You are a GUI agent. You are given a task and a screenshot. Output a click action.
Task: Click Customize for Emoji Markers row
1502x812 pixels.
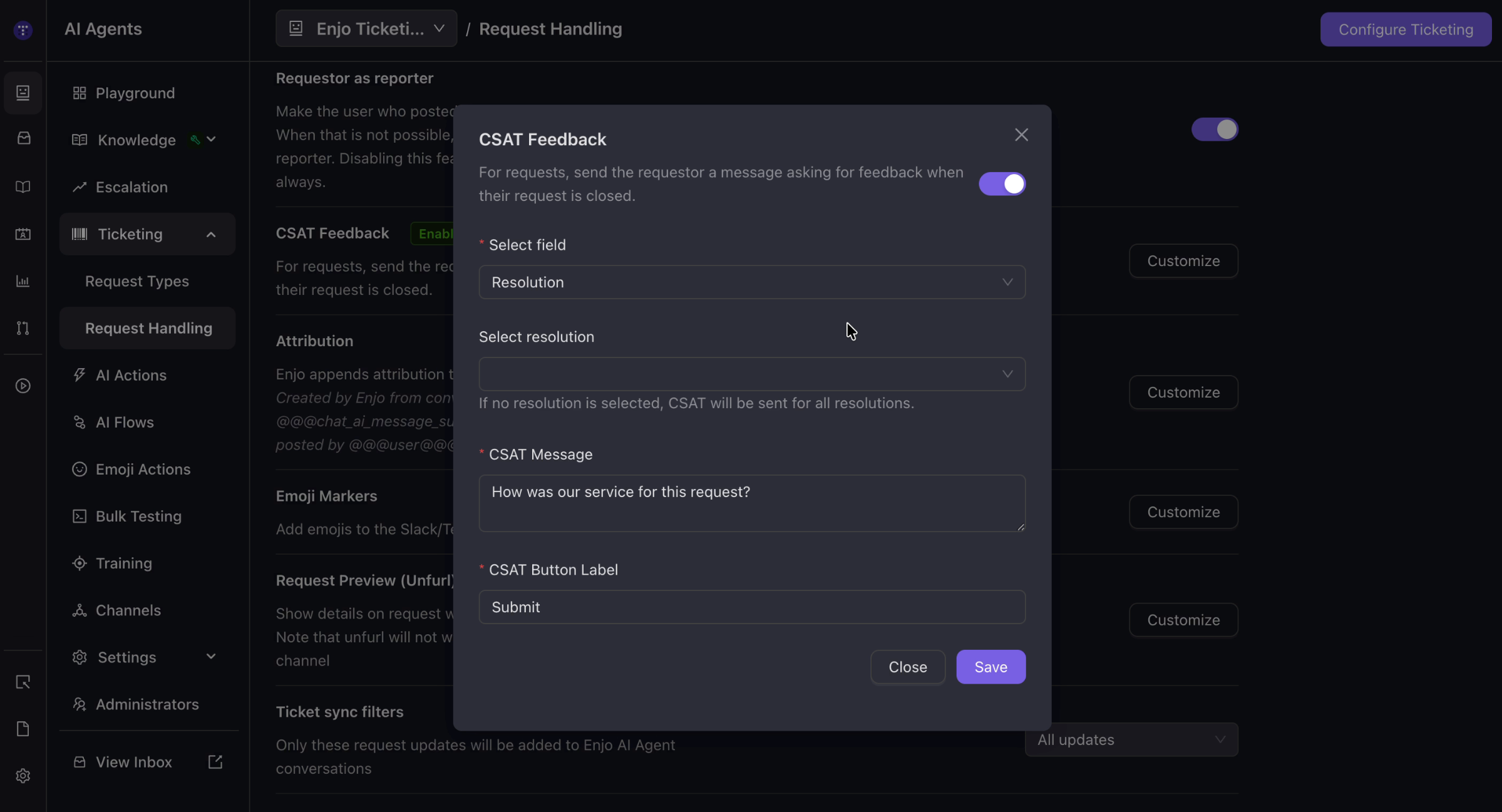(x=1183, y=511)
